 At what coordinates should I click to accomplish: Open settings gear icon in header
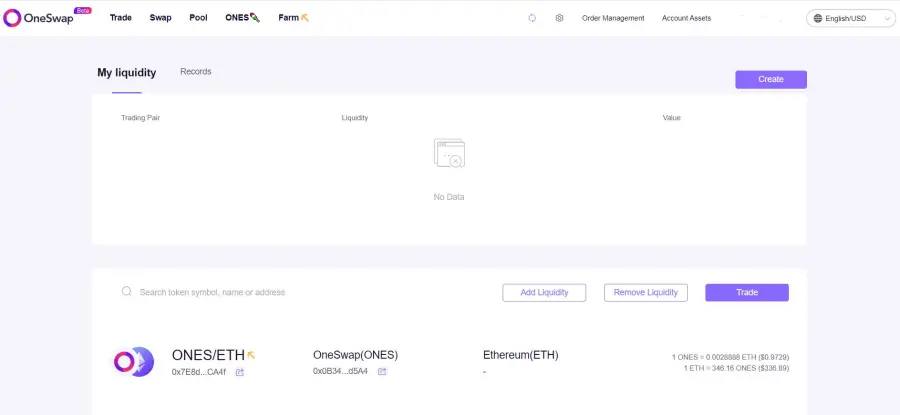coord(560,18)
